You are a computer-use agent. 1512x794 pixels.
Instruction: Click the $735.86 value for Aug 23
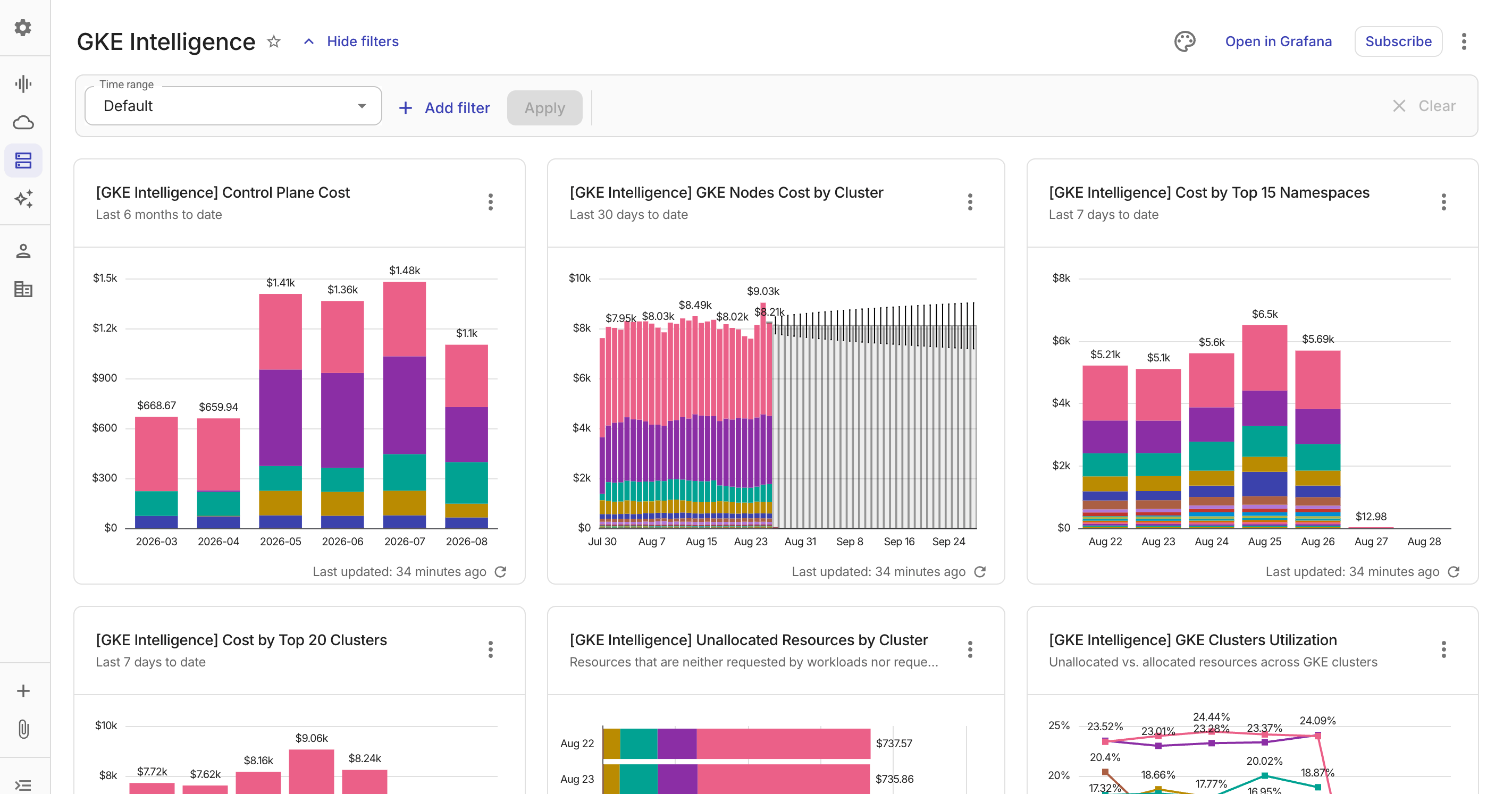point(894,779)
